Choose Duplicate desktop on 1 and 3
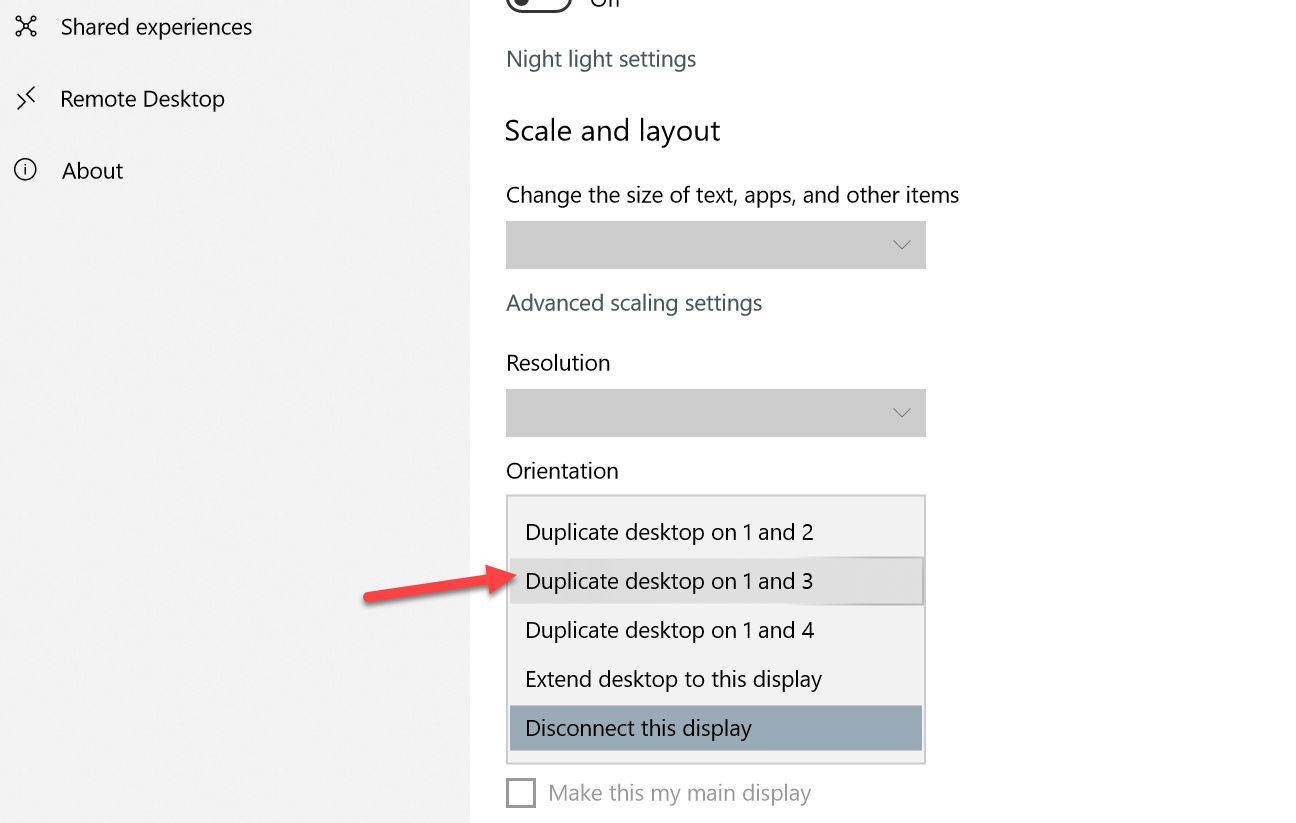Screen dimensions: 1296x823 (x=669, y=581)
